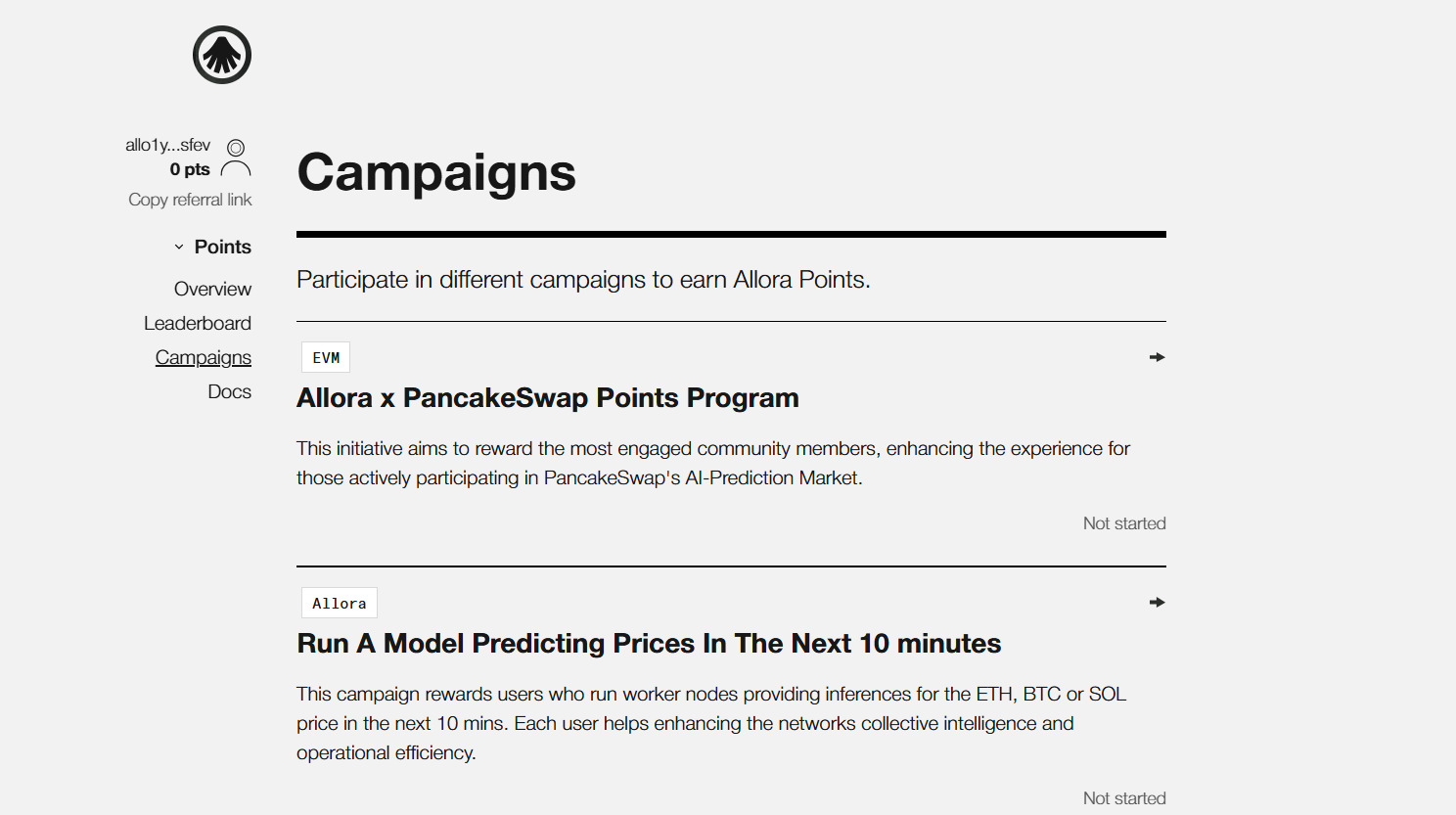Open Run A Model Predicting Prices campaign
1456x815 pixels.
pos(649,644)
